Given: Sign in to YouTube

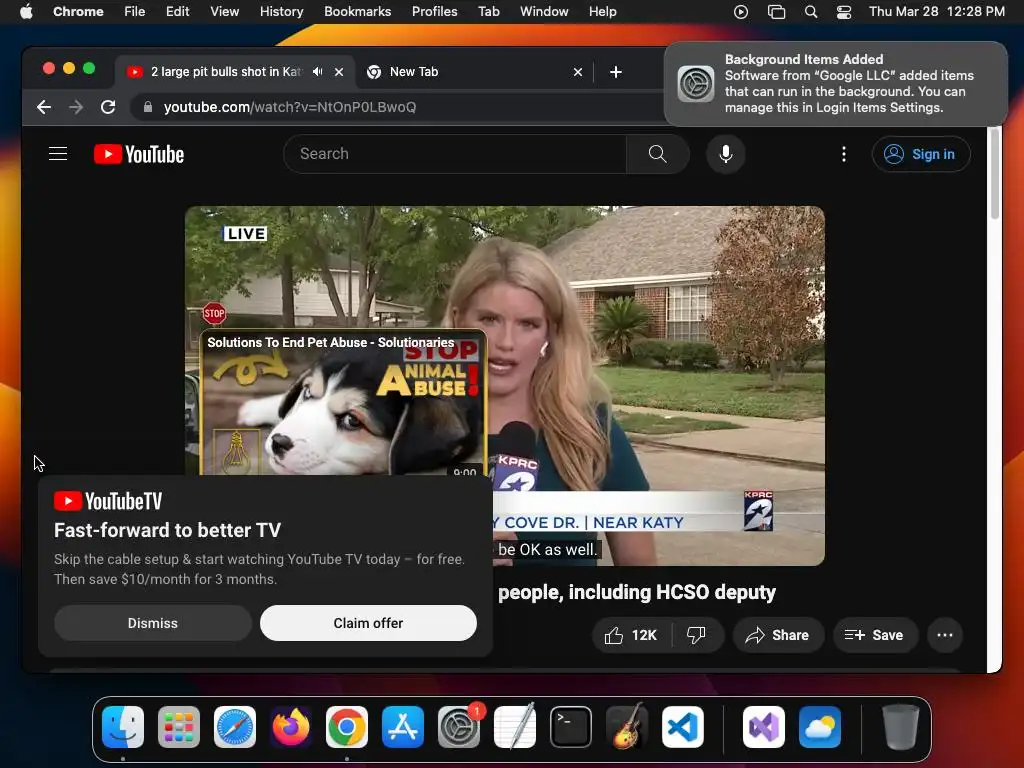Looking at the screenshot, I should 921,154.
